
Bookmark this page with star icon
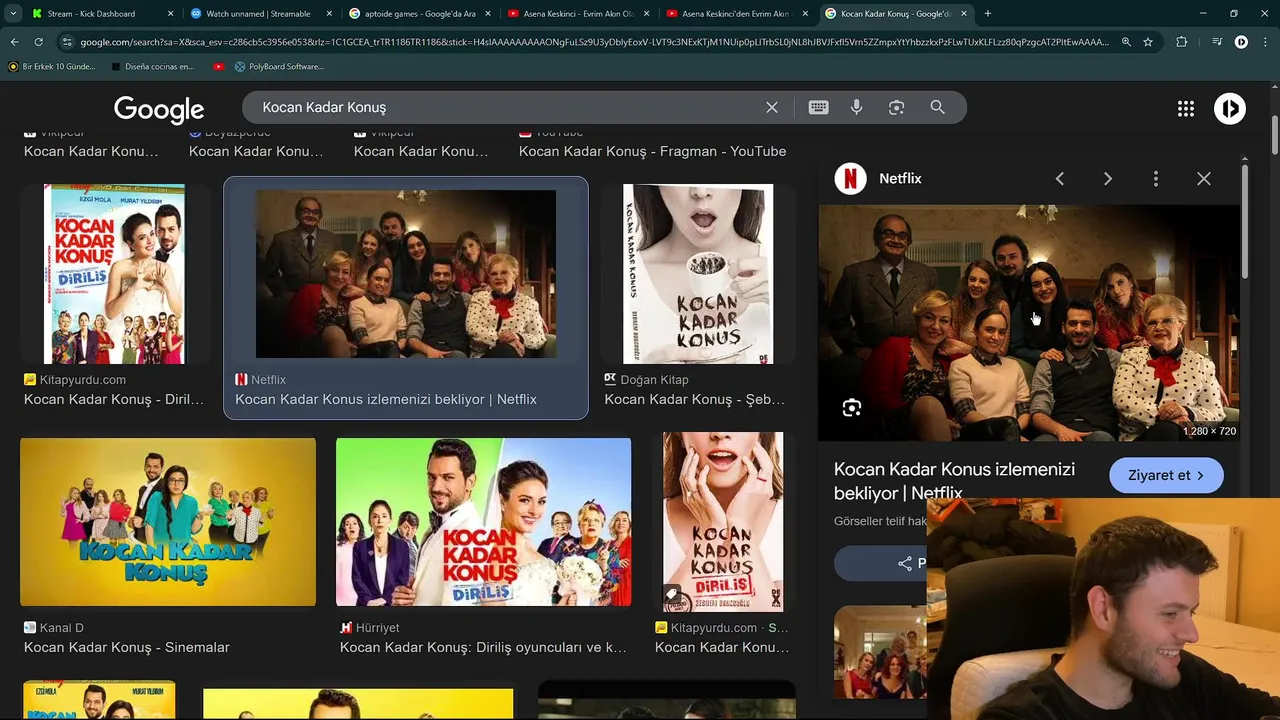coord(1148,42)
